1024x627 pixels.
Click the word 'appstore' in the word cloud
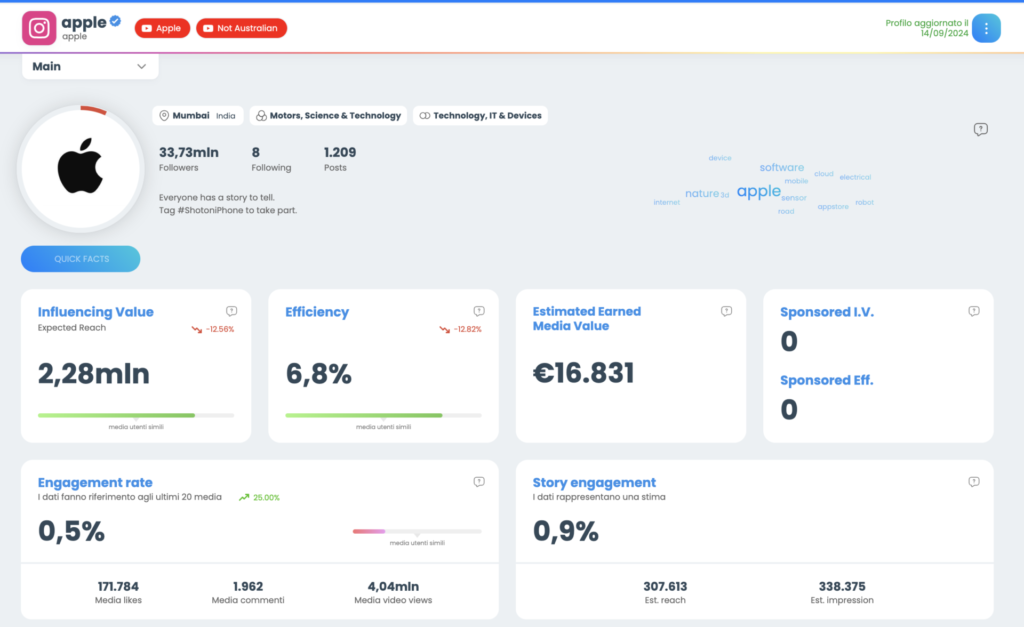(833, 207)
